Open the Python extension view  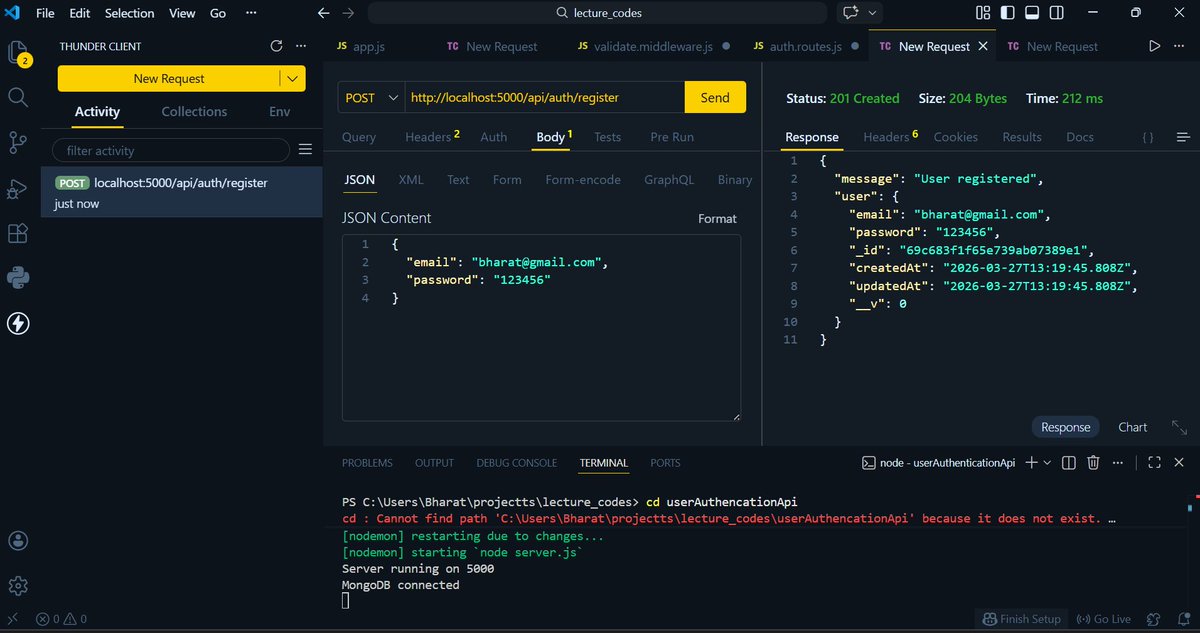(x=17, y=278)
